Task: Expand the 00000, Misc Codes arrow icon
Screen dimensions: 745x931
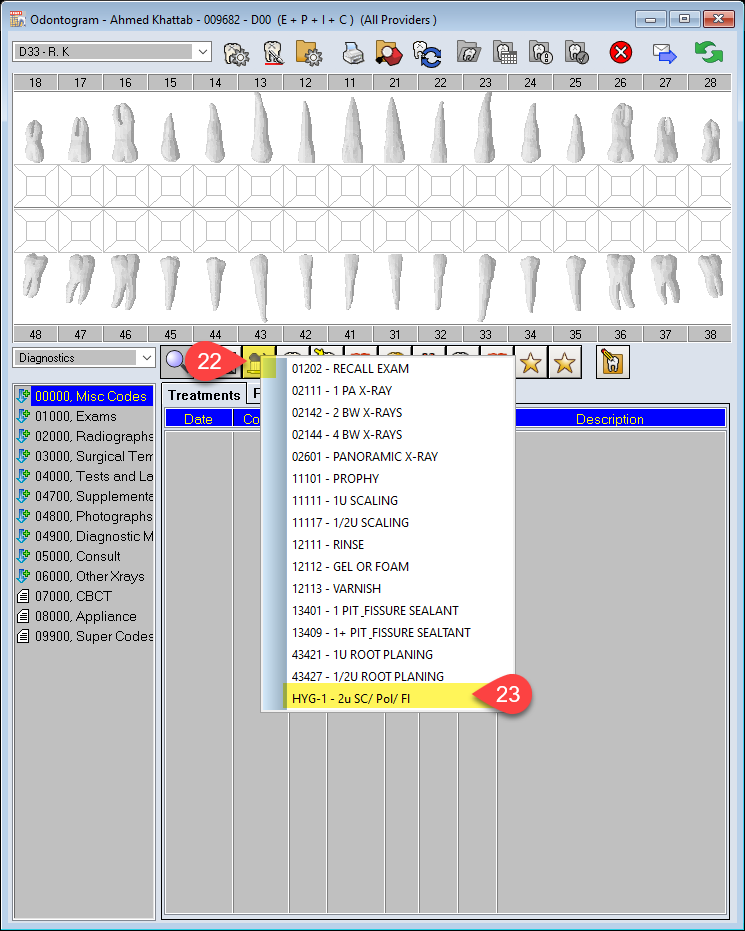Action: click(x=23, y=396)
